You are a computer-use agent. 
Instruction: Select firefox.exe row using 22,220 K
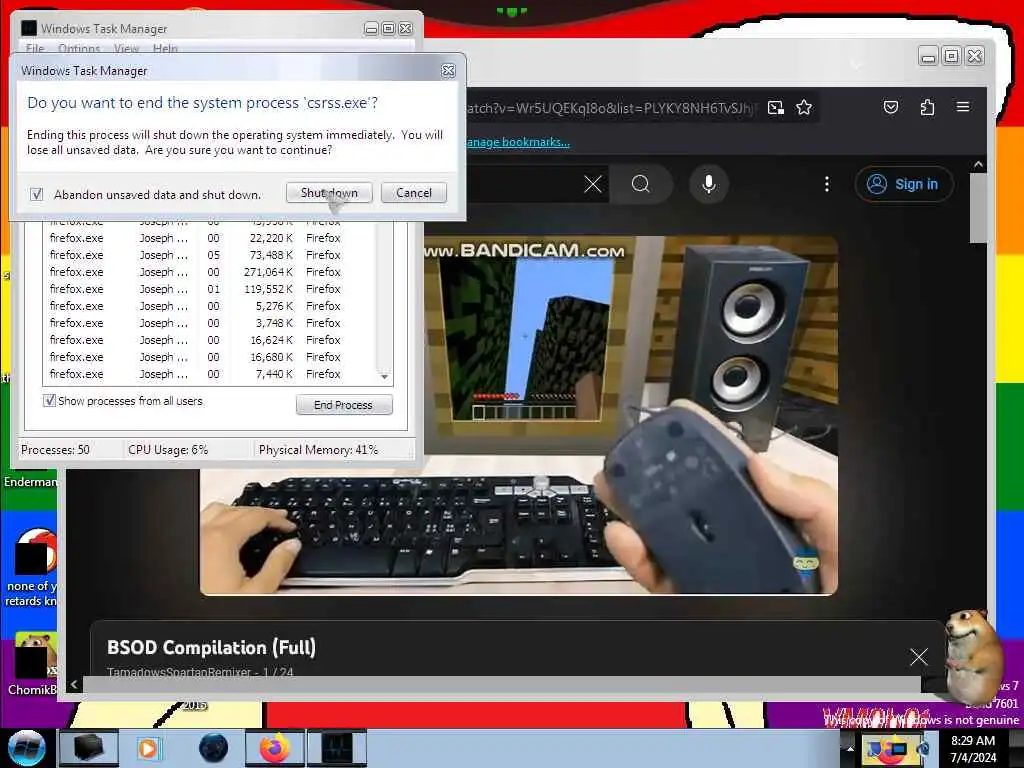(x=209, y=238)
